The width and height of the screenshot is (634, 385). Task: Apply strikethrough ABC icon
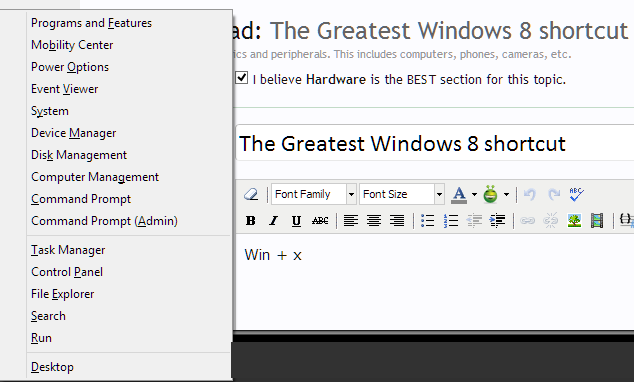pos(320,221)
